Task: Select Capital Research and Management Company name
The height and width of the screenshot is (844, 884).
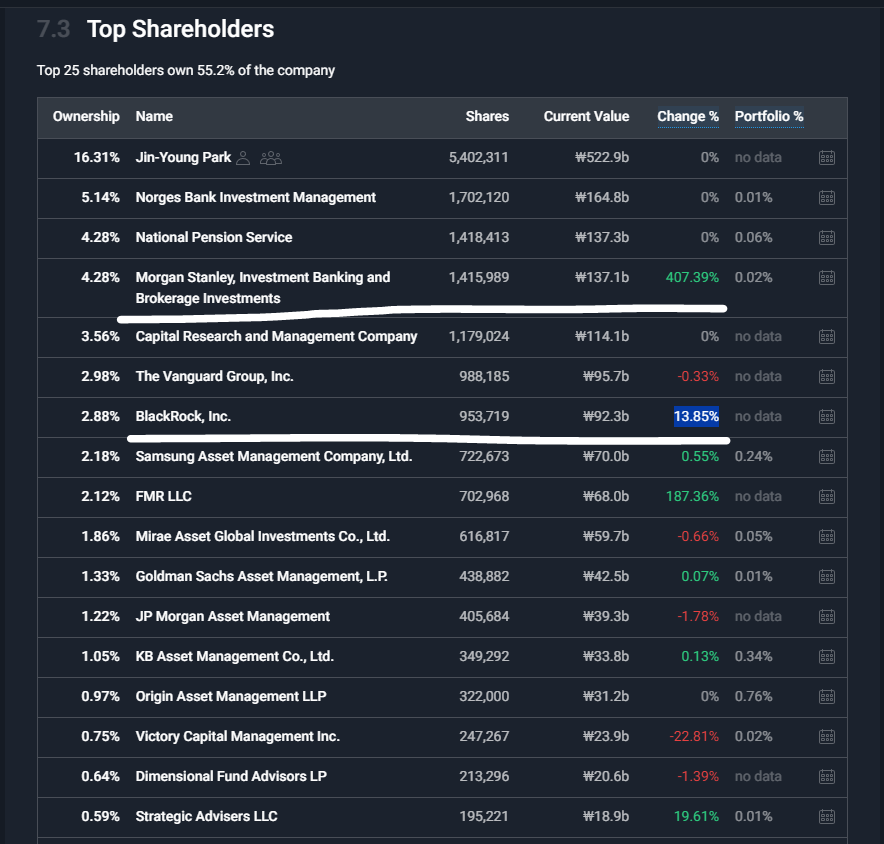Action: pyautogui.click(x=276, y=337)
